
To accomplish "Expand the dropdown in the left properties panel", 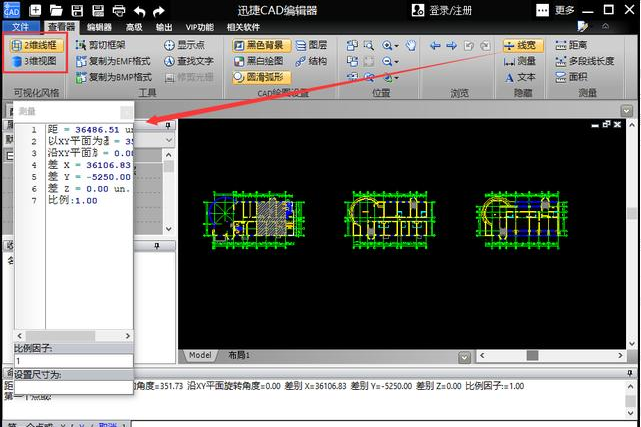I will tap(170, 142).
